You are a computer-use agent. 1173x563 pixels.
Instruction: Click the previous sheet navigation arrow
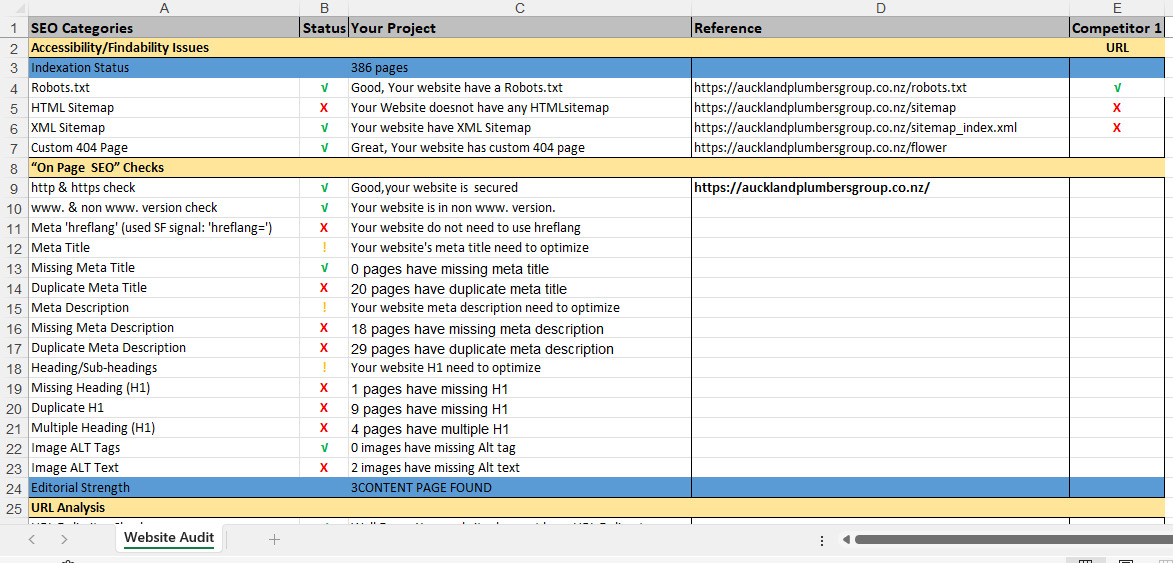click(32, 539)
